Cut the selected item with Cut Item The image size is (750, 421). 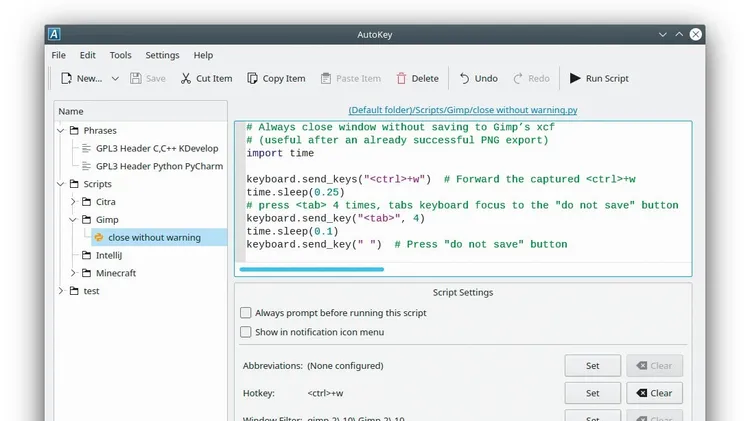click(206, 78)
